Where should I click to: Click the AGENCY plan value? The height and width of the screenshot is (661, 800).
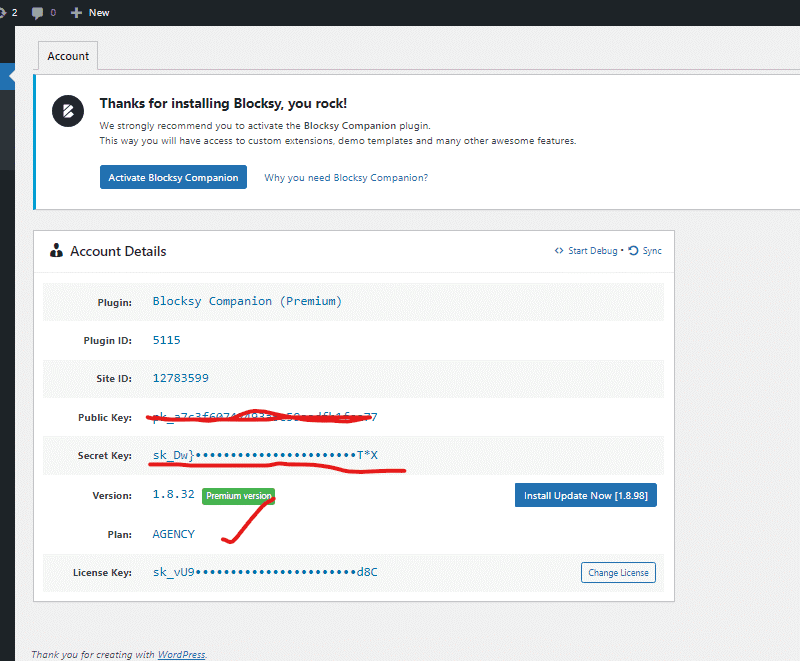point(173,534)
